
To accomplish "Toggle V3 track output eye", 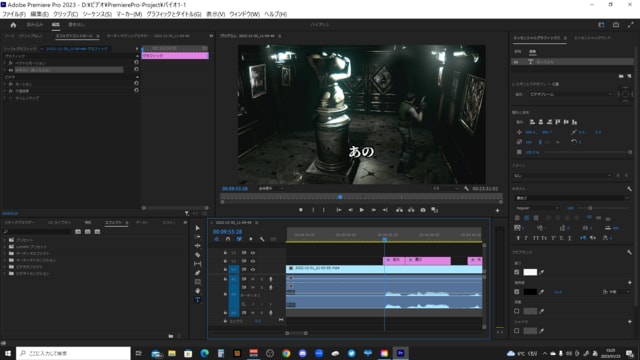I will coord(253,253).
